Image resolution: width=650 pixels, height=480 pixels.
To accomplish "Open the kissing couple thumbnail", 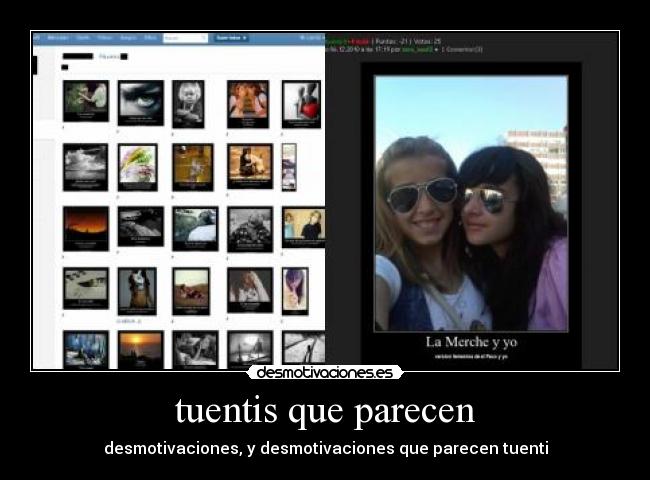I will (248, 104).
